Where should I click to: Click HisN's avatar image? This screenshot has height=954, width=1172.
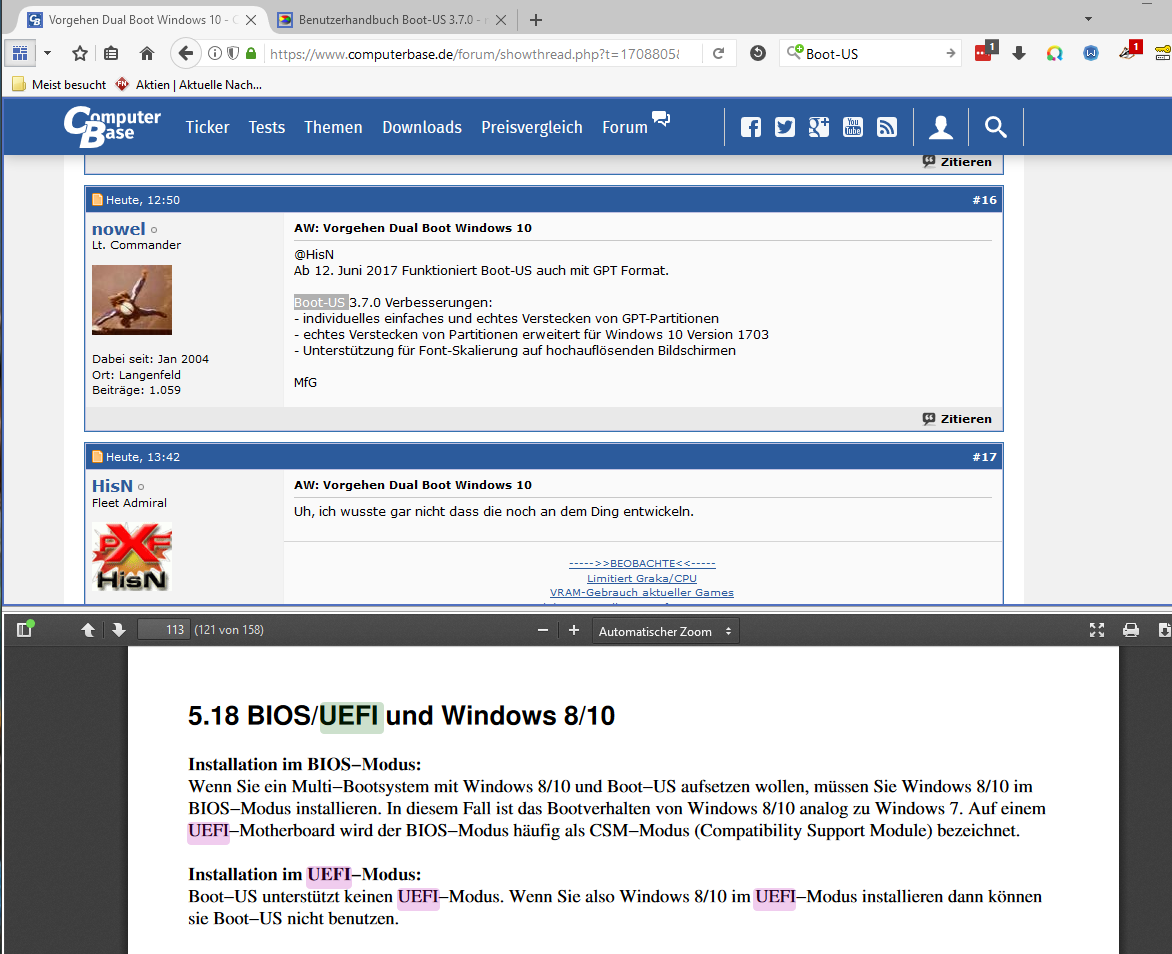point(132,557)
